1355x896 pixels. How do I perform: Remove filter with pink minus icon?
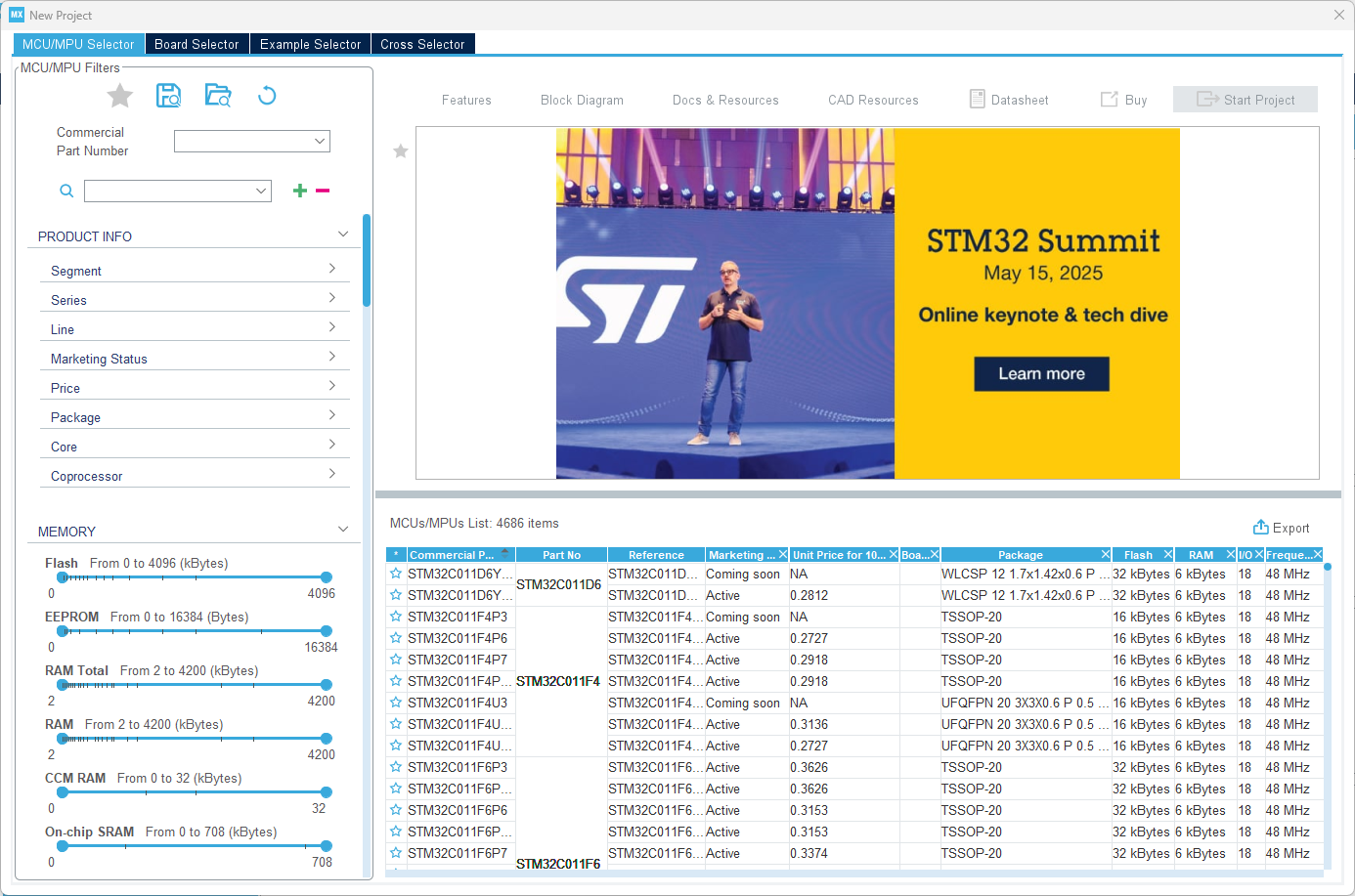click(323, 191)
